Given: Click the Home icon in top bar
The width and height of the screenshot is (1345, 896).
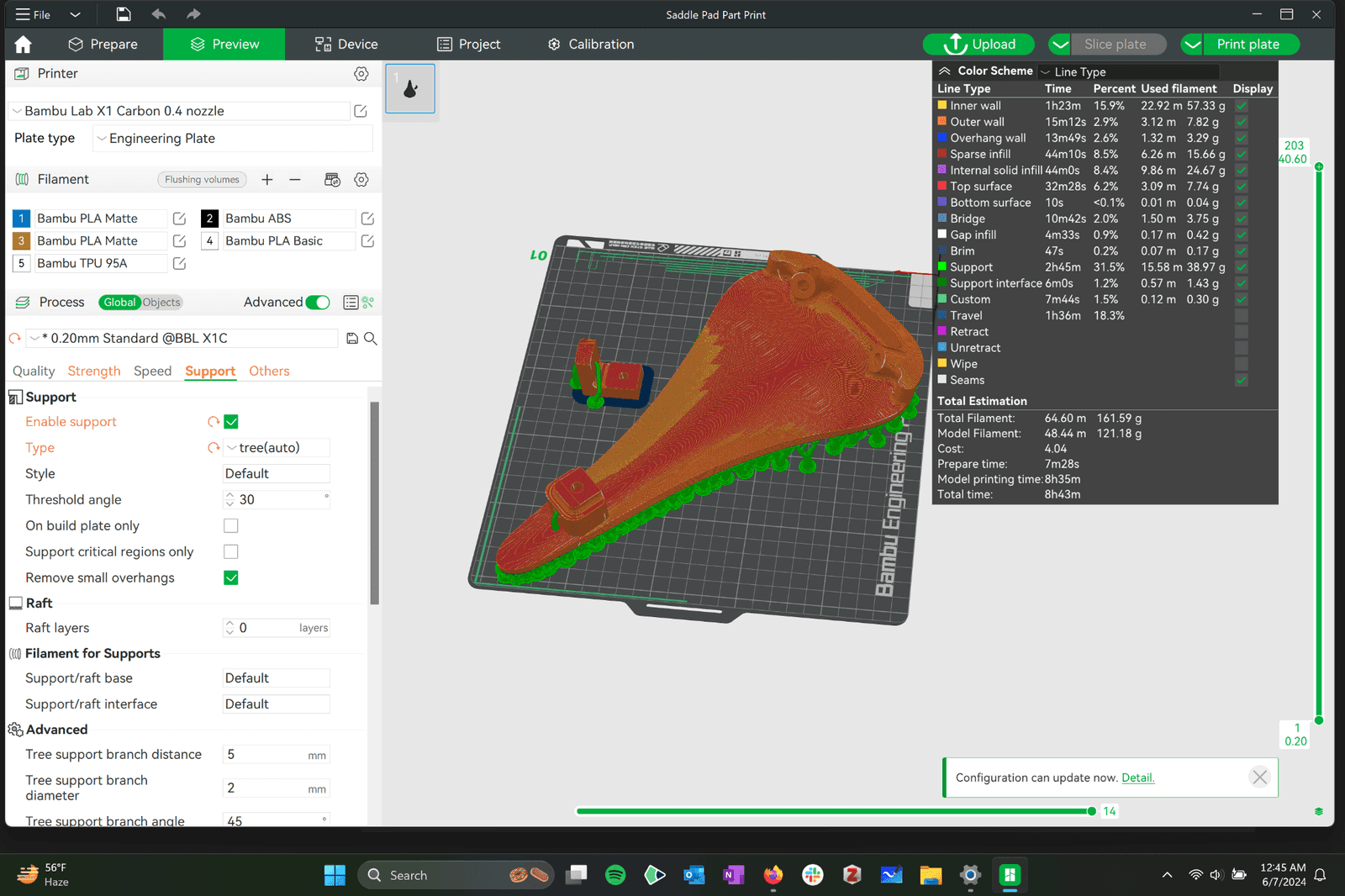Looking at the screenshot, I should coord(24,45).
